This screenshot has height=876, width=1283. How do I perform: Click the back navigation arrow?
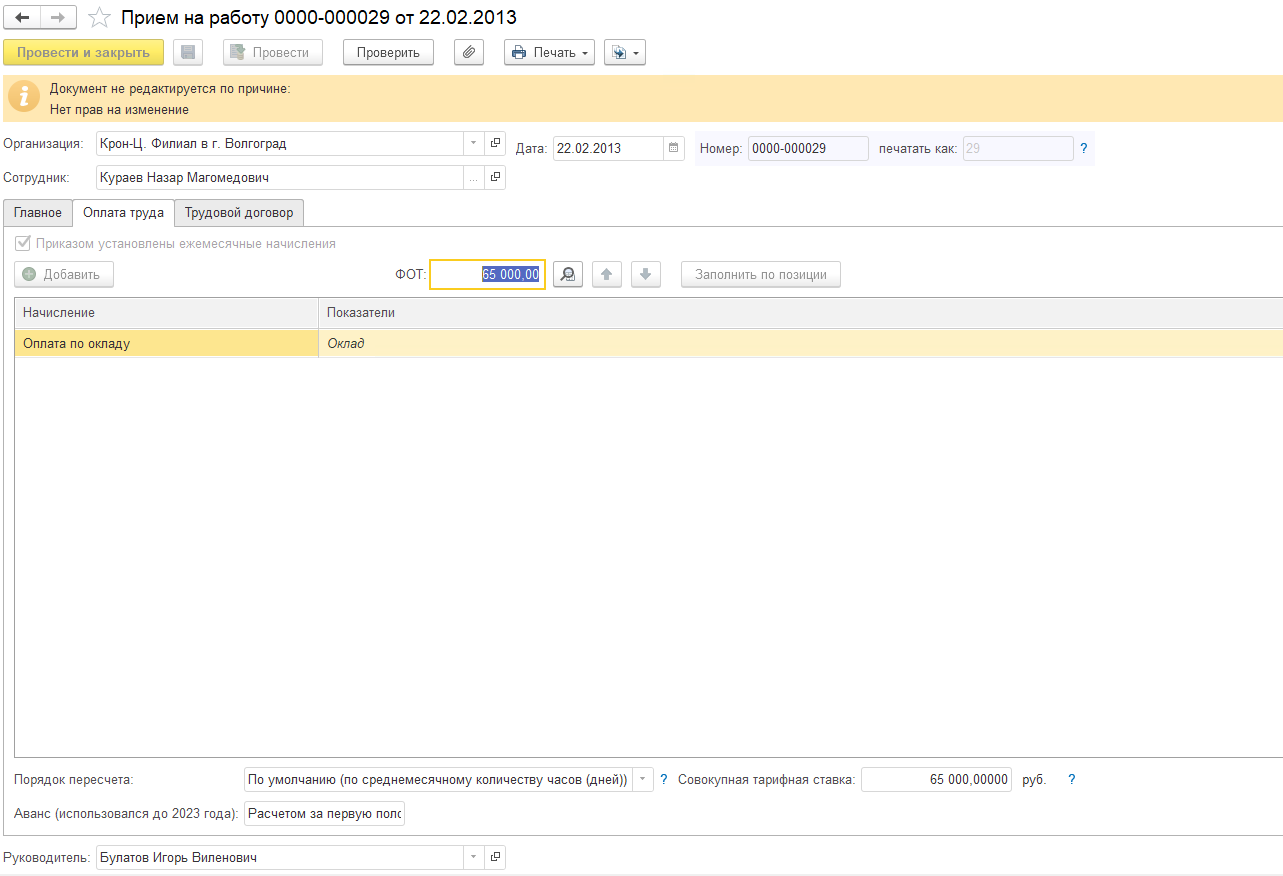pyautogui.click(x=22, y=18)
